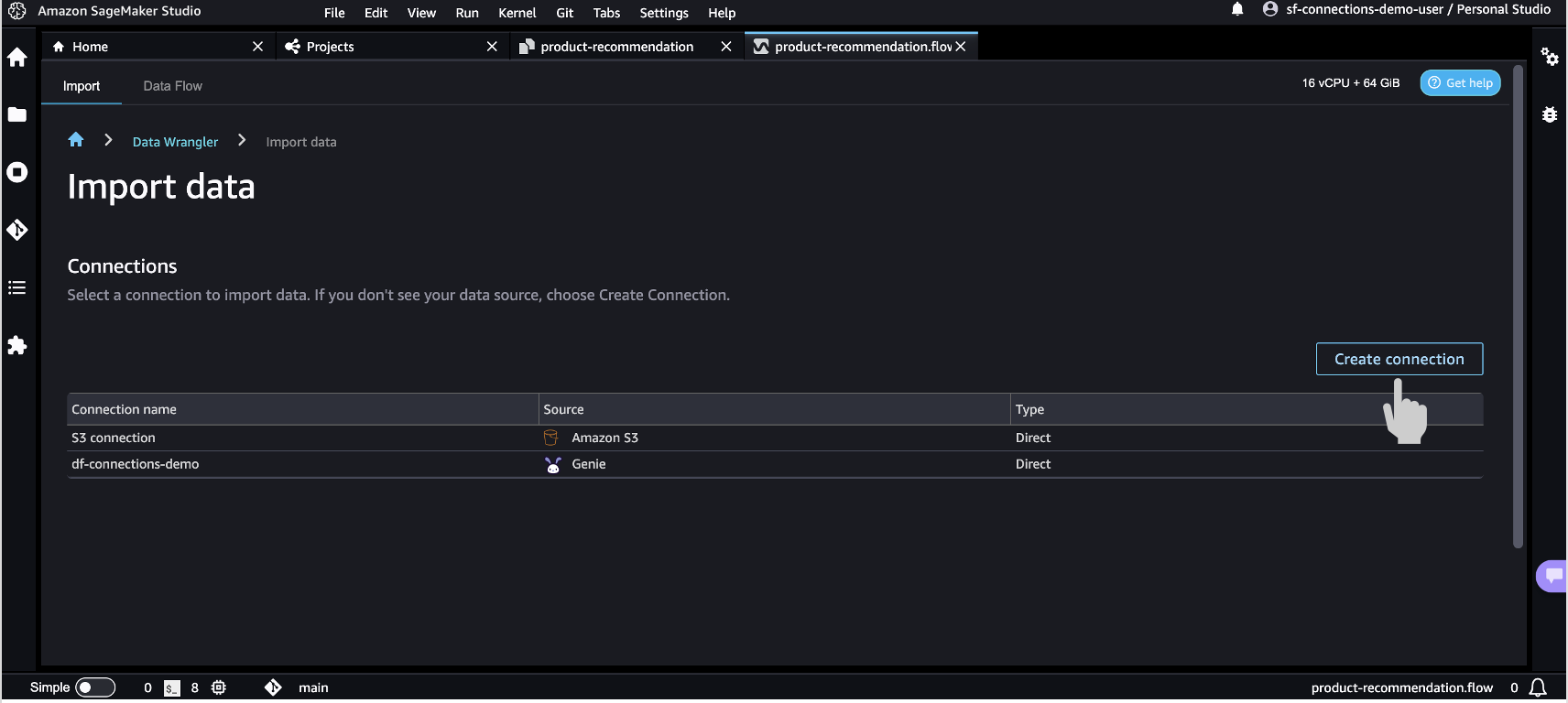The image size is (1568, 703).
Task: Open the Kernel menu
Action: pyautogui.click(x=517, y=13)
